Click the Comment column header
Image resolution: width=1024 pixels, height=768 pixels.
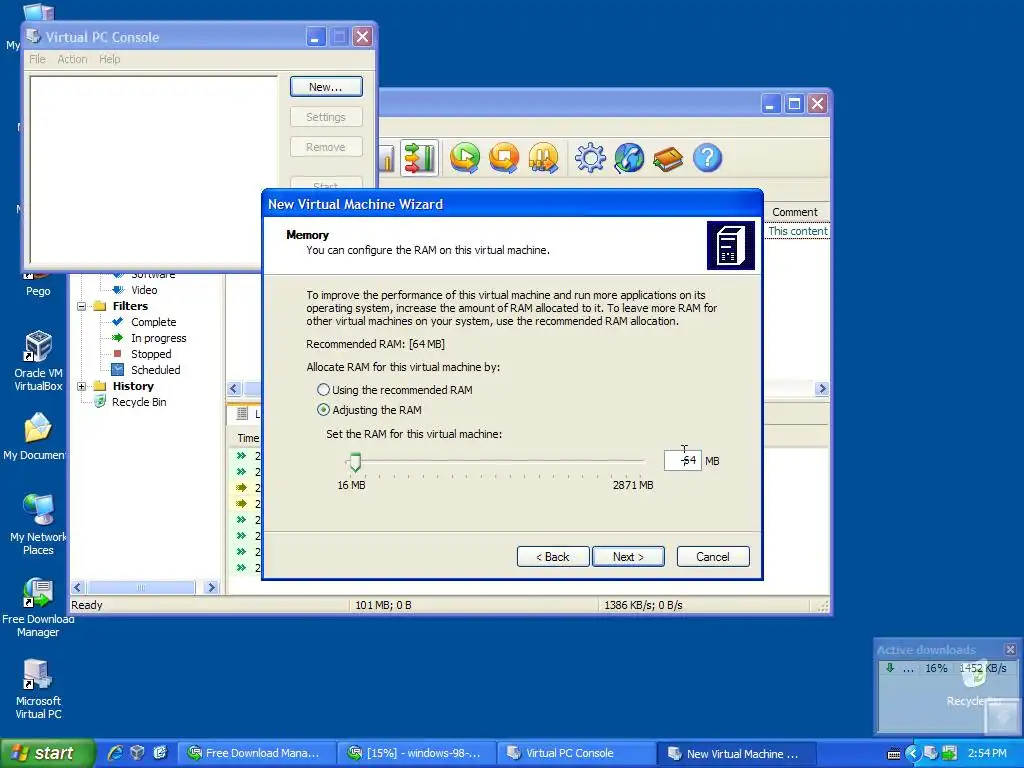point(795,212)
